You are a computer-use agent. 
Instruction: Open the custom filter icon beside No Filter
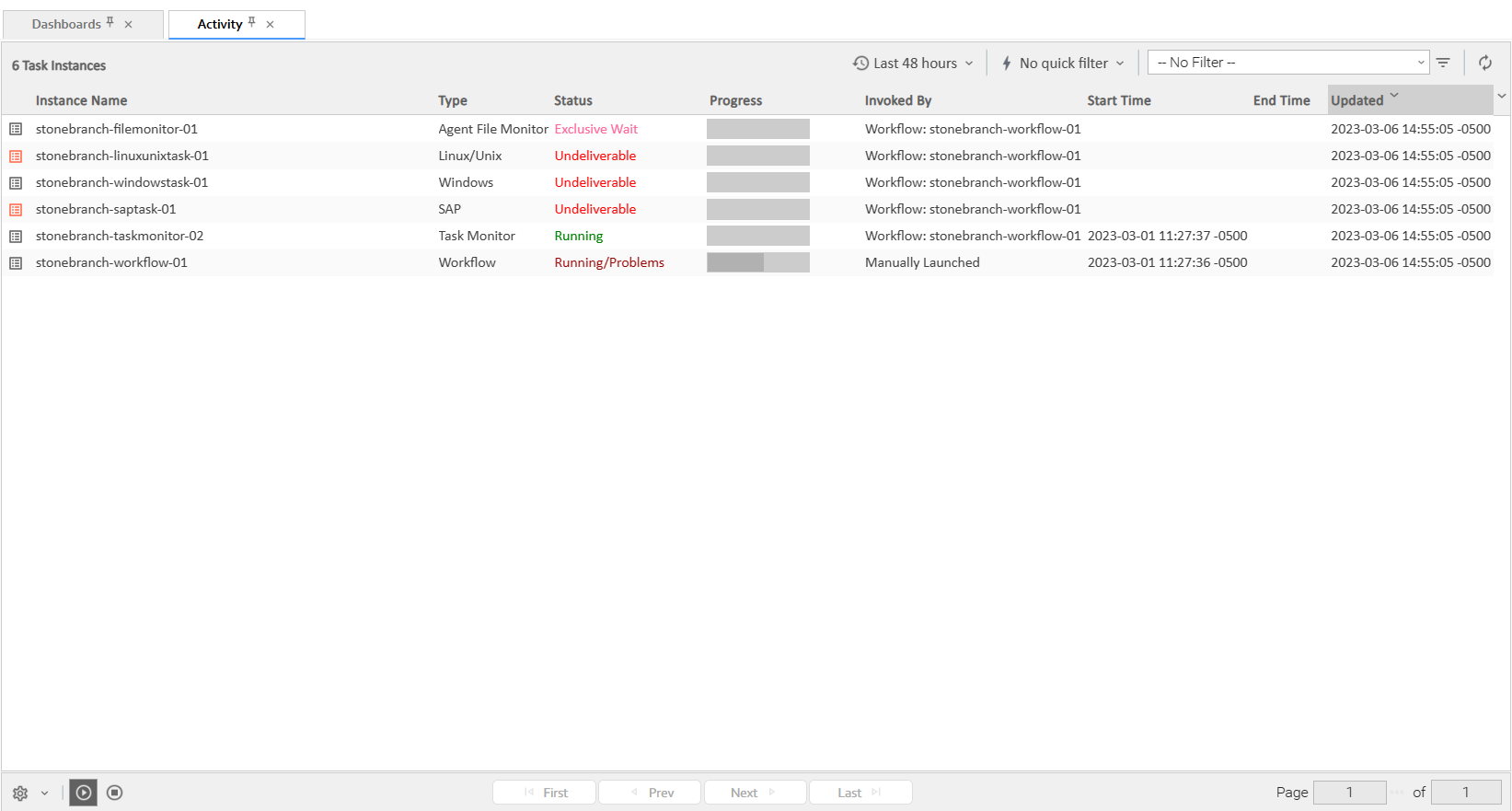coord(1443,63)
